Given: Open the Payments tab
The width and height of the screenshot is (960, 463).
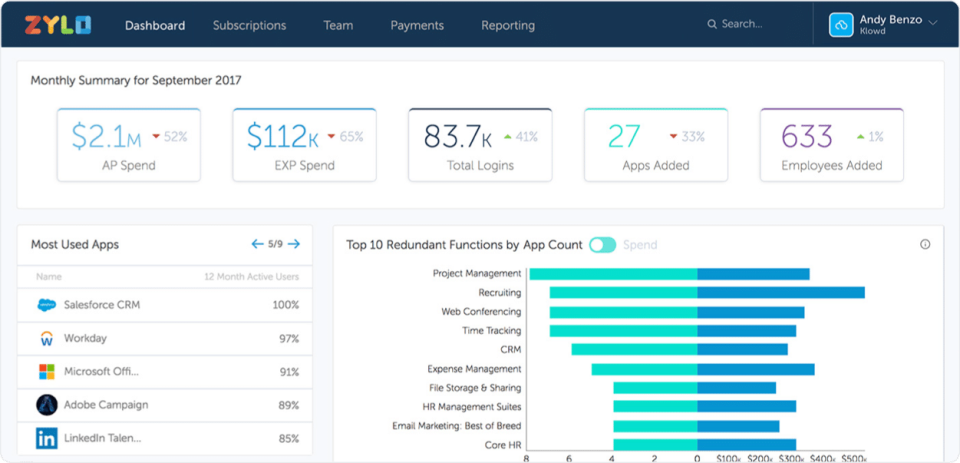Looking at the screenshot, I should click(417, 26).
